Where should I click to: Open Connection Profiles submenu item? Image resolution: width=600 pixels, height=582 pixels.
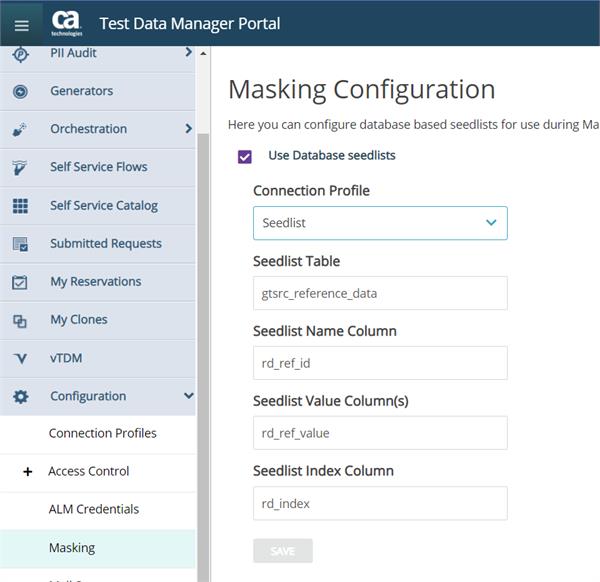pos(98,434)
